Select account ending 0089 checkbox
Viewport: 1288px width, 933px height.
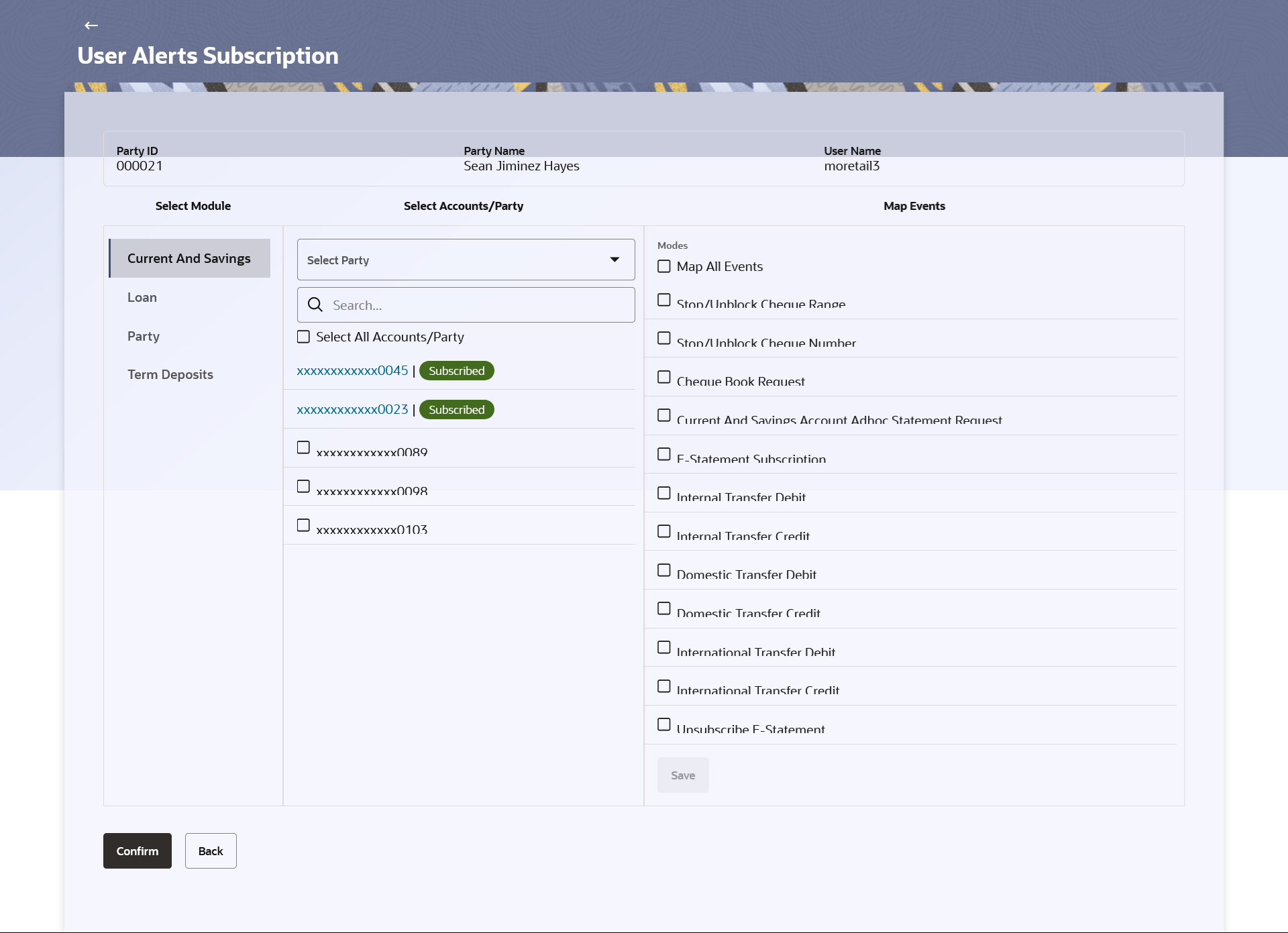click(304, 447)
